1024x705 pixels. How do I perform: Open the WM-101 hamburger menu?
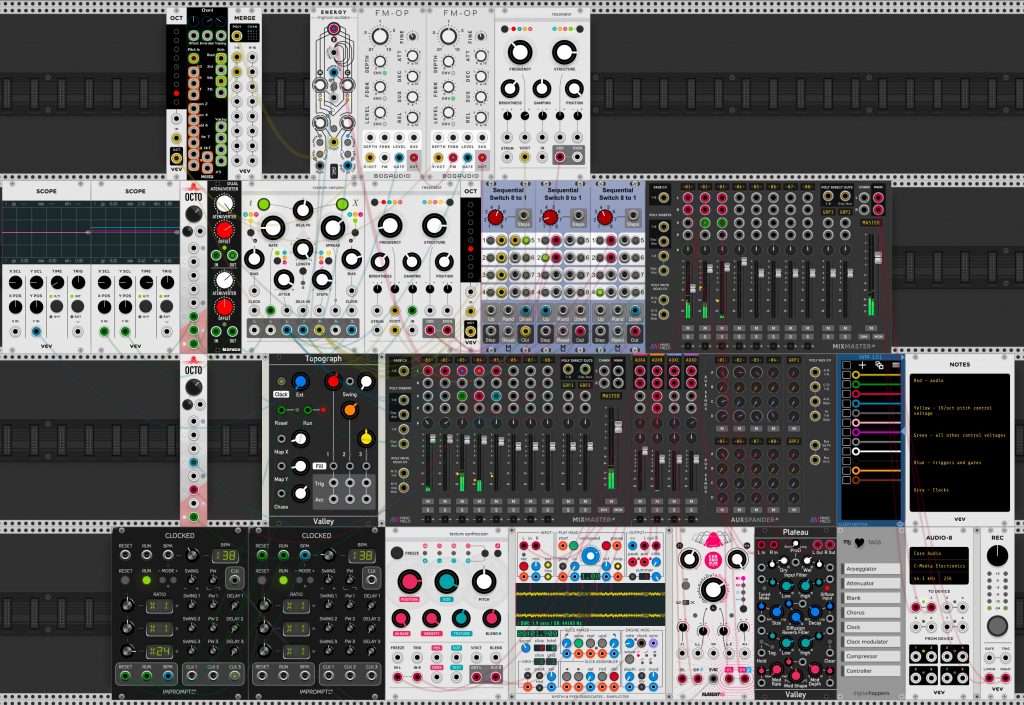[x=895, y=365]
